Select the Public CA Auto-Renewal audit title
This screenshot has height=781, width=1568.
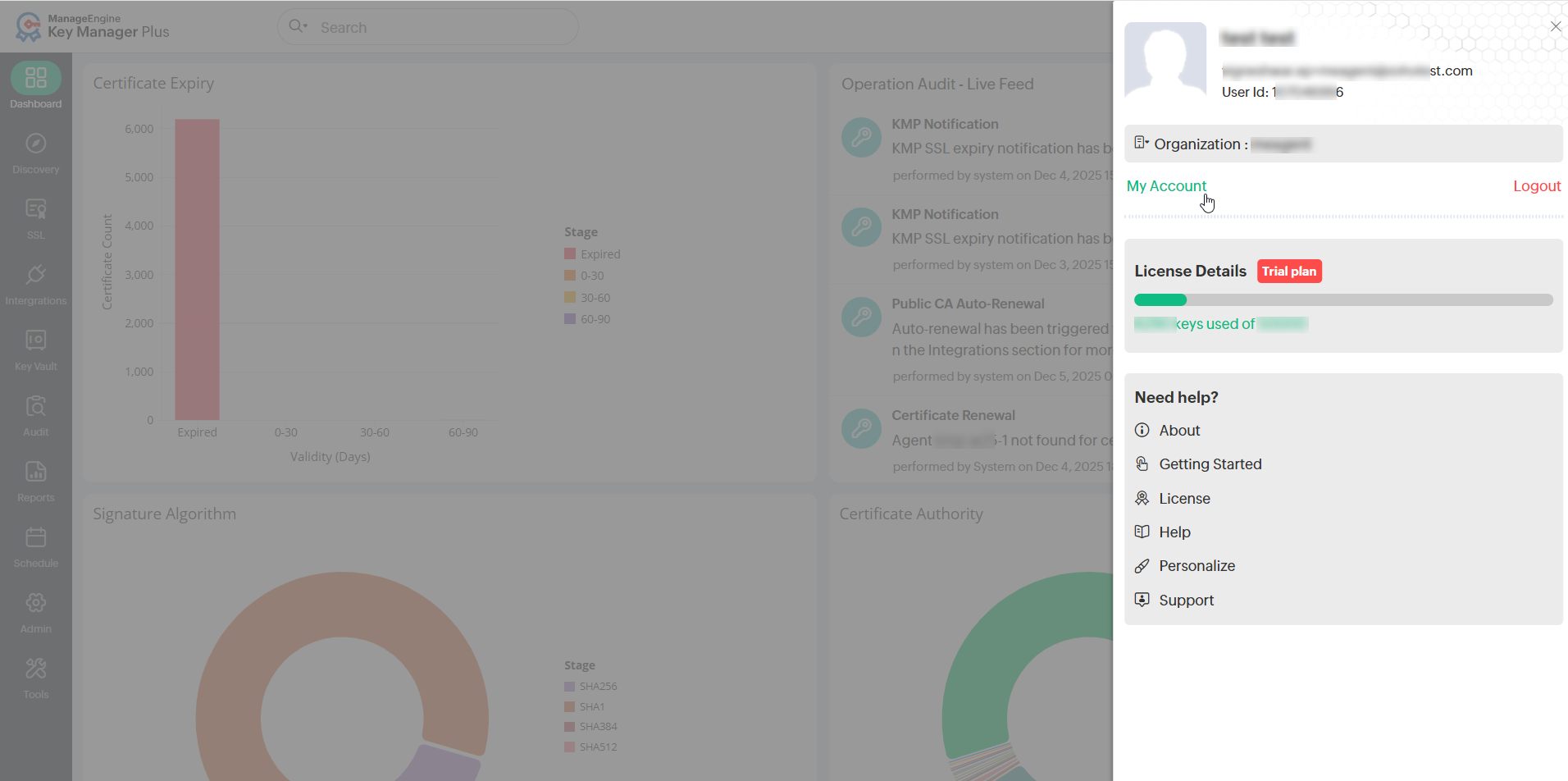(x=968, y=304)
